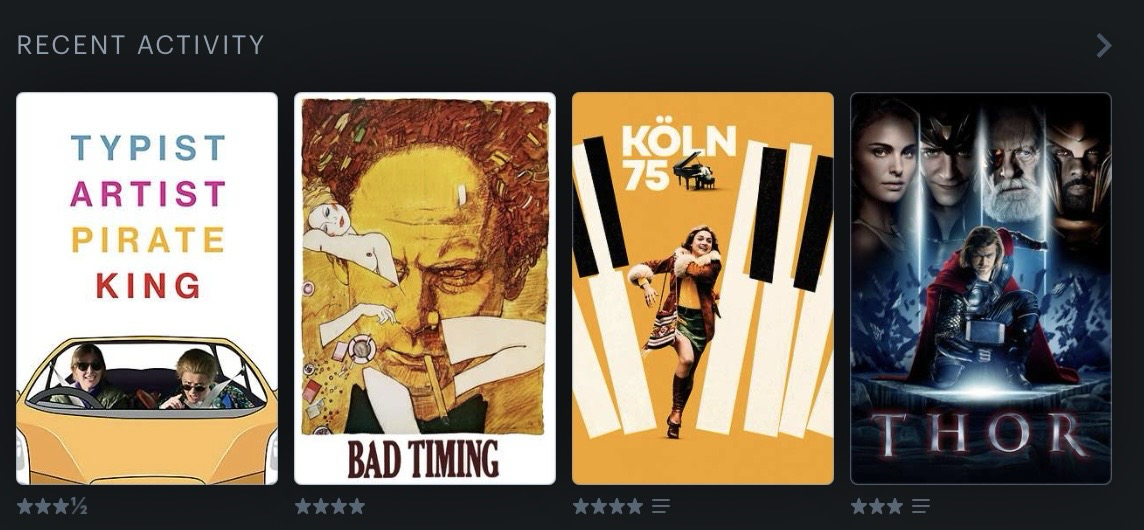Open the review lines icon under Köln 75
Screen dimensions: 1144x530
pyautogui.click(x=661, y=506)
